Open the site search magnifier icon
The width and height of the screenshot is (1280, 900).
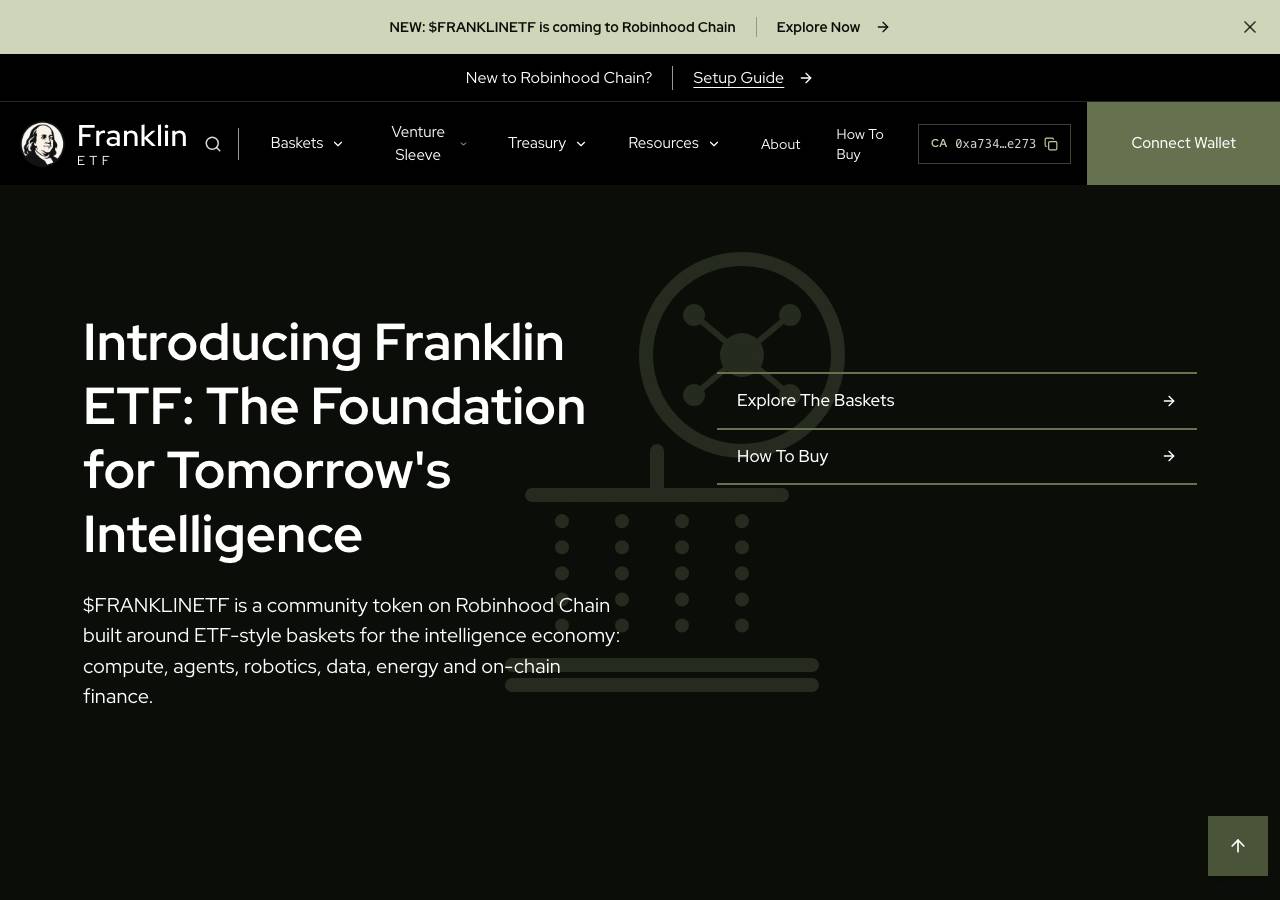pos(213,144)
